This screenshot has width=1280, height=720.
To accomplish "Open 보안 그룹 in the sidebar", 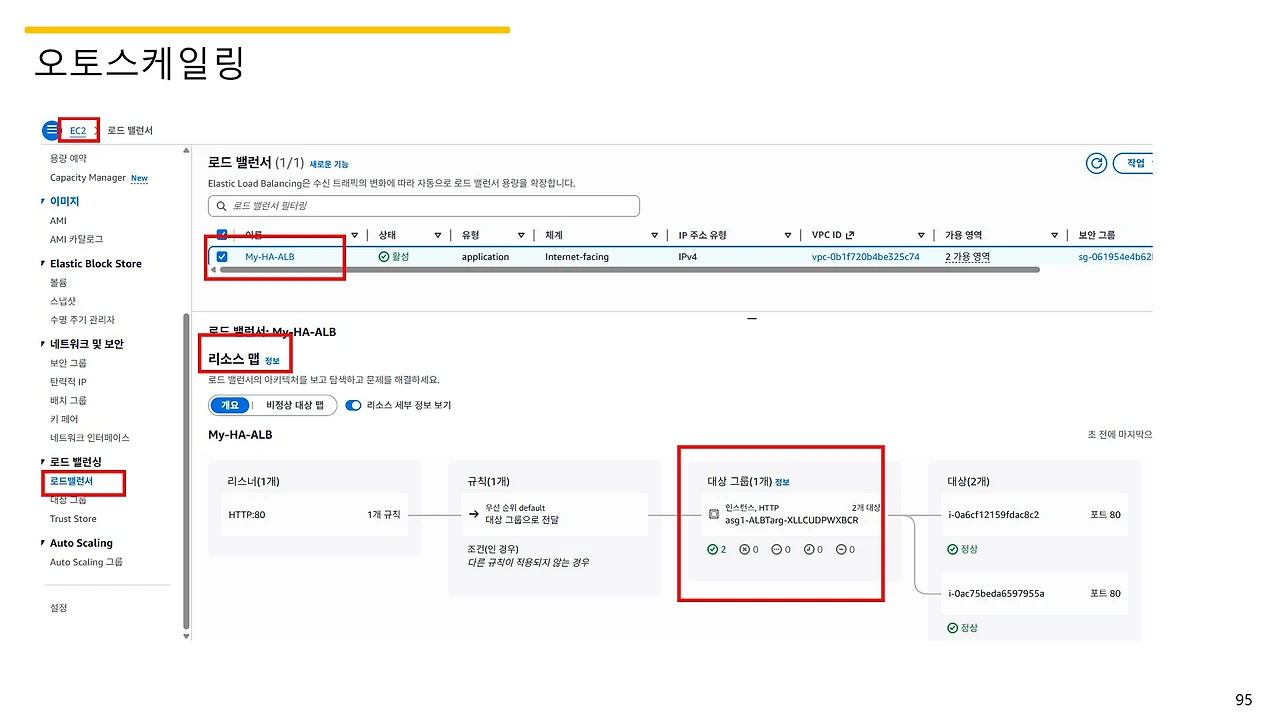I will [69, 363].
